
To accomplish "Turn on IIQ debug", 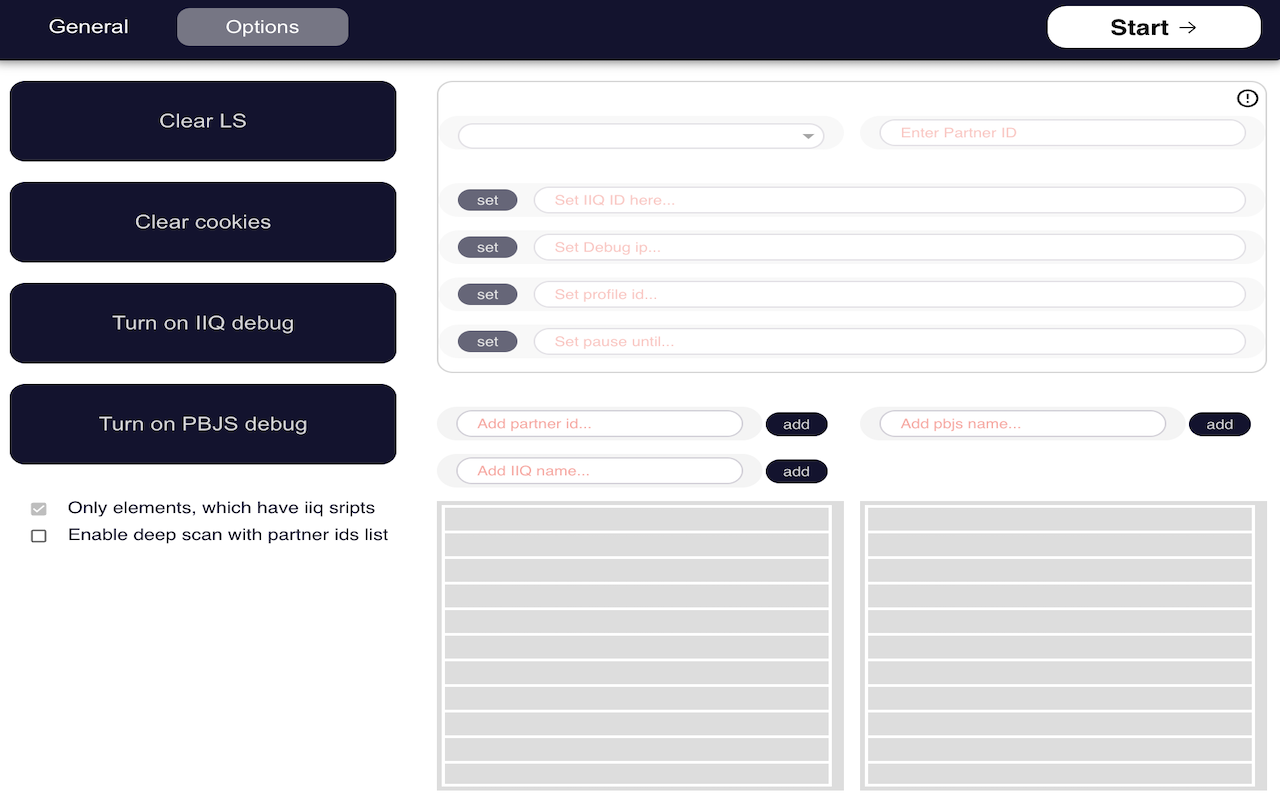I will 203,323.
